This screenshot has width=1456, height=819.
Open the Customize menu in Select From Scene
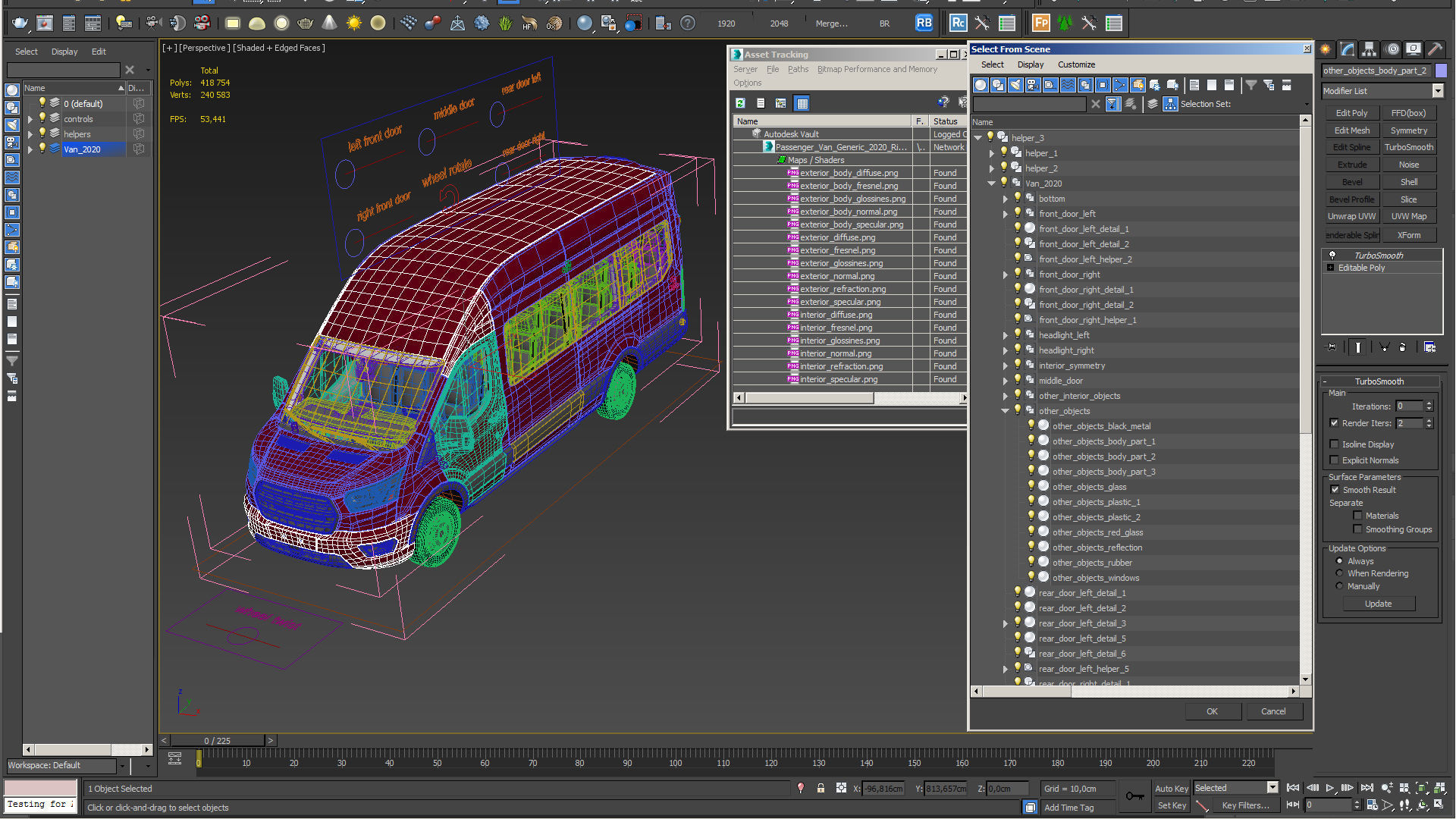click(x=1076, y=64)
